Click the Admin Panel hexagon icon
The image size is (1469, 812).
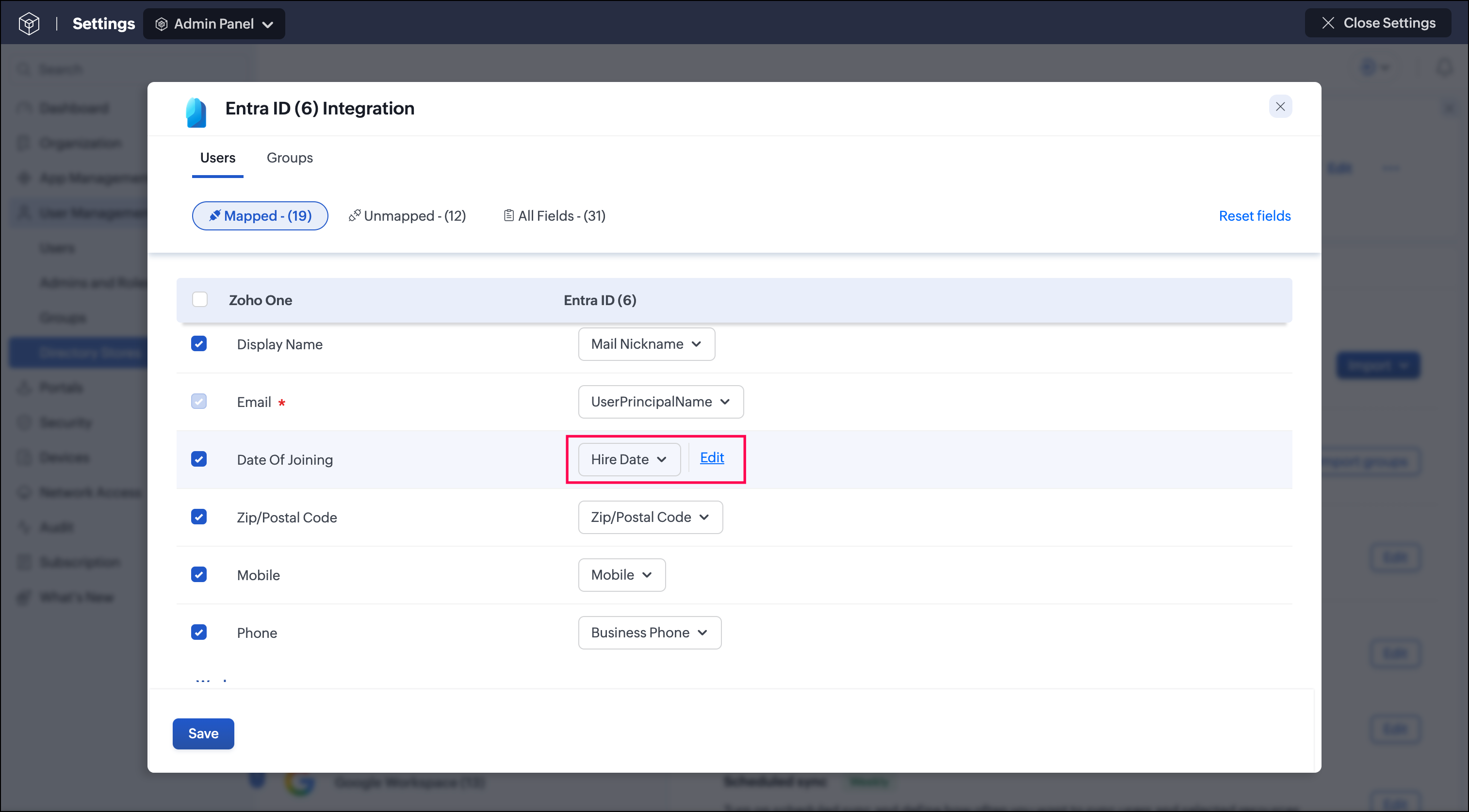(162, 24)
